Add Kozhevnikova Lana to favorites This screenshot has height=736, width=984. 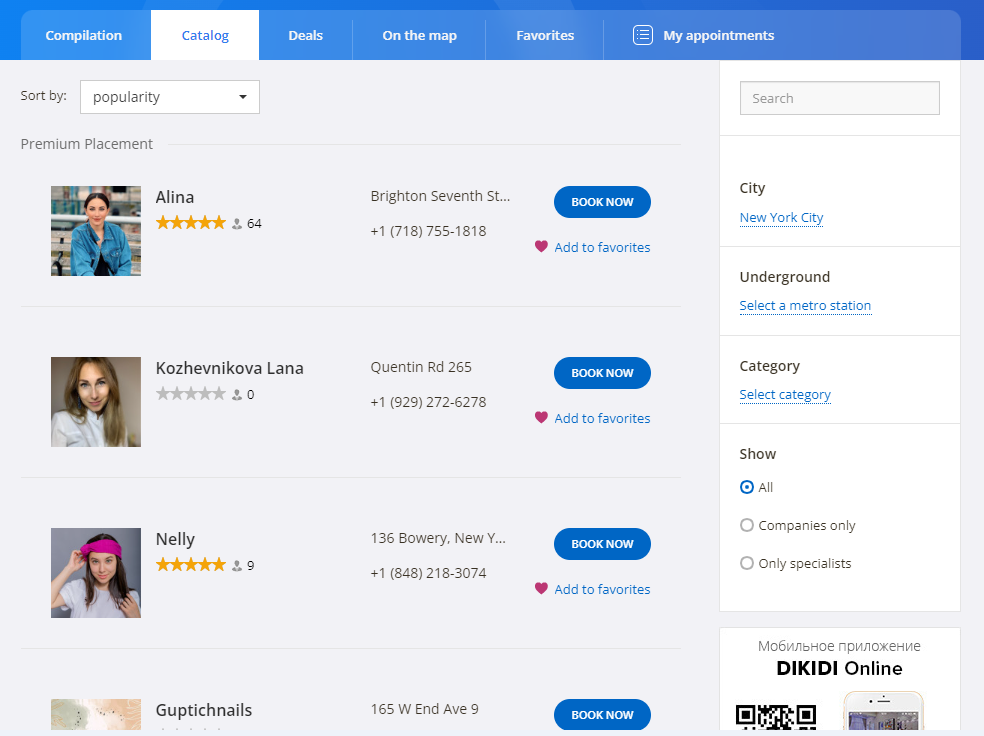pyautogui.click(x=602, y=419)
